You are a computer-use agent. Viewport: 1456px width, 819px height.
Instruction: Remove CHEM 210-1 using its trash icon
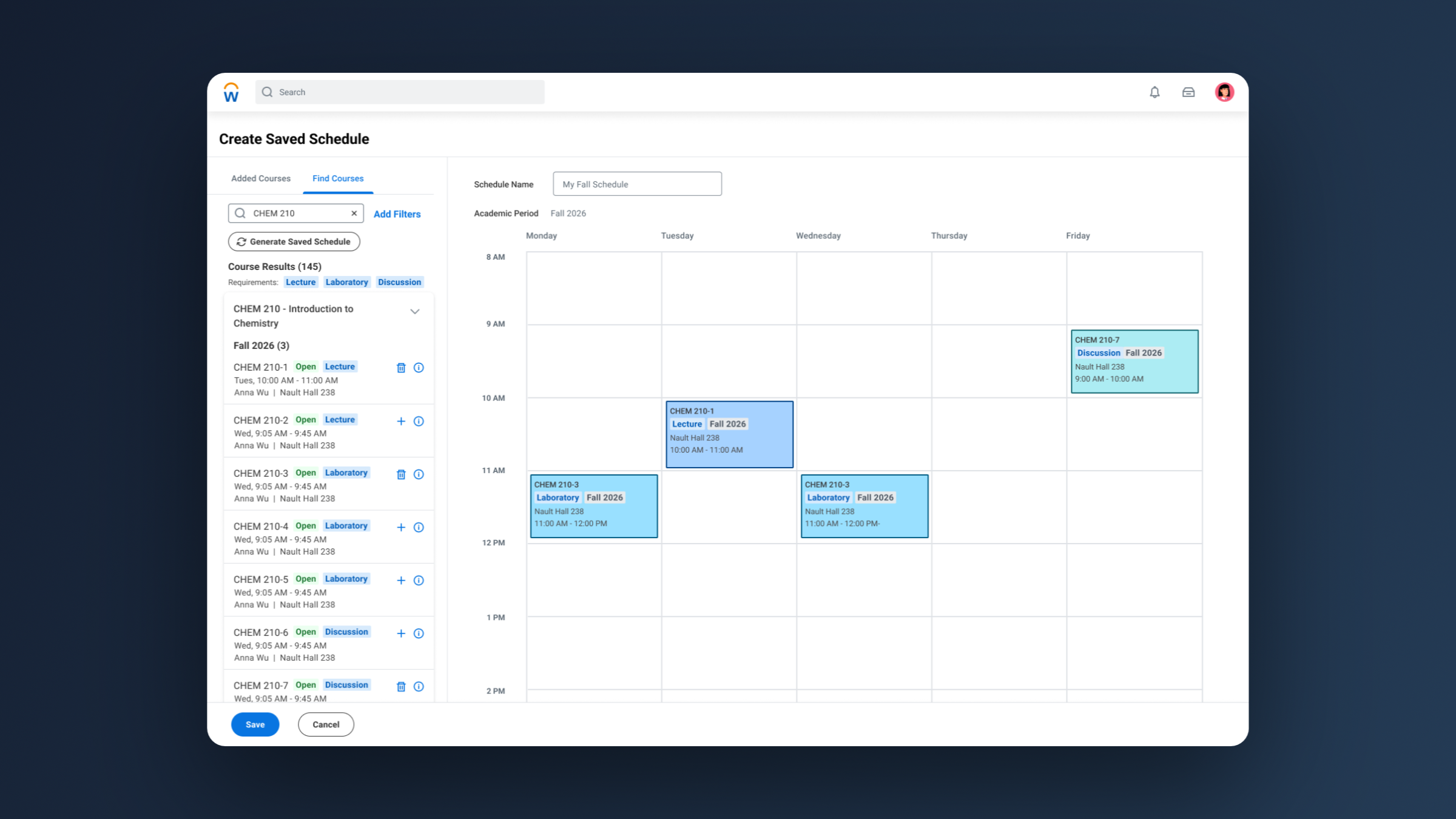(x=401, y=367)
